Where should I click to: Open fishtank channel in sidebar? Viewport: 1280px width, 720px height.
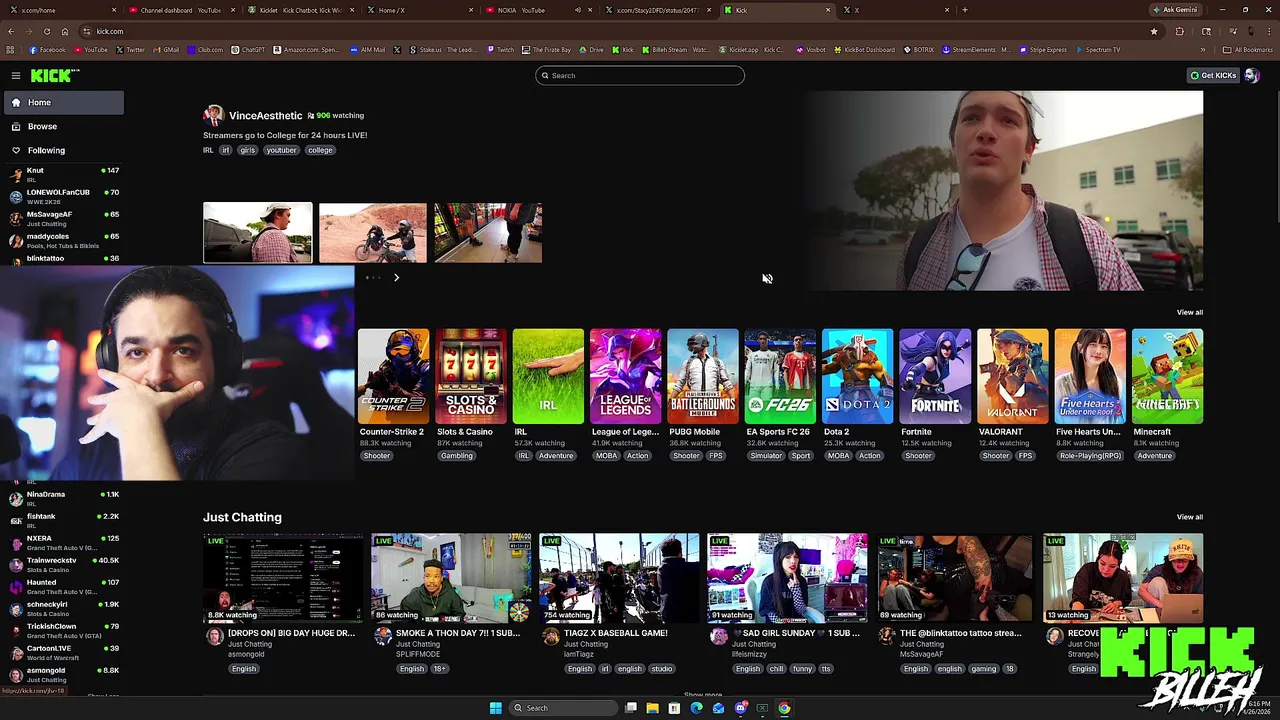[x=63, y=520]
